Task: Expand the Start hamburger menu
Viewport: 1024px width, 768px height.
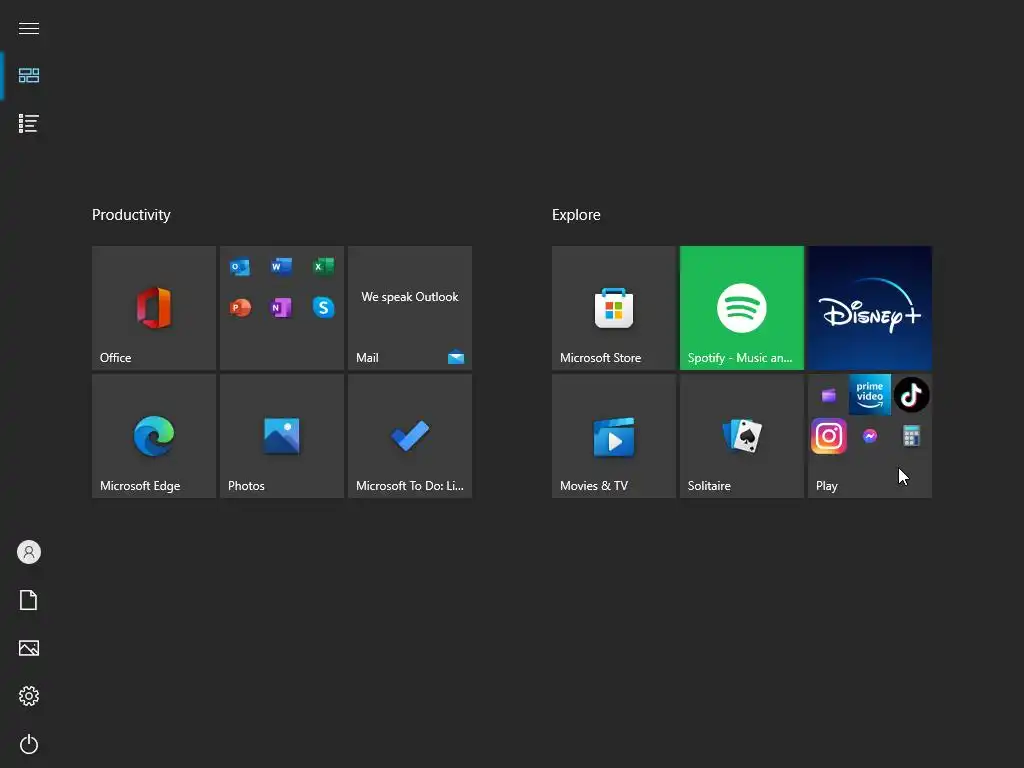Action: pyautogui.click(x=29, y=28)
